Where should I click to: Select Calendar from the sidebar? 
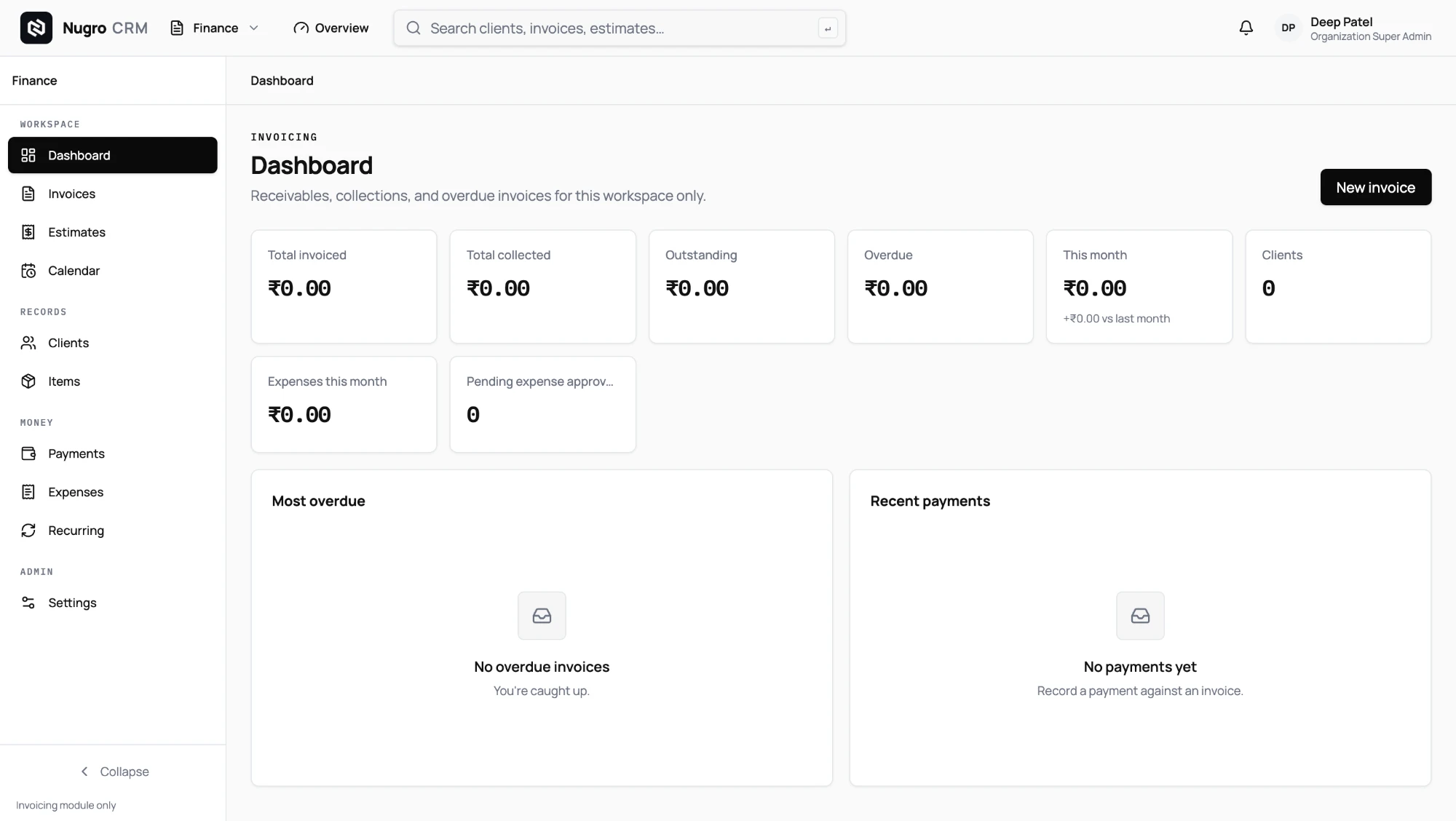113,271
